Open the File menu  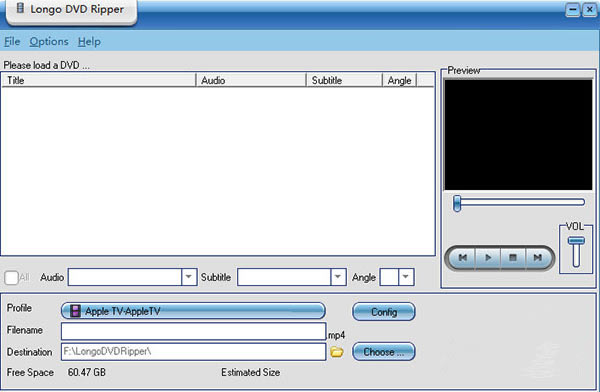coord(12,41)
